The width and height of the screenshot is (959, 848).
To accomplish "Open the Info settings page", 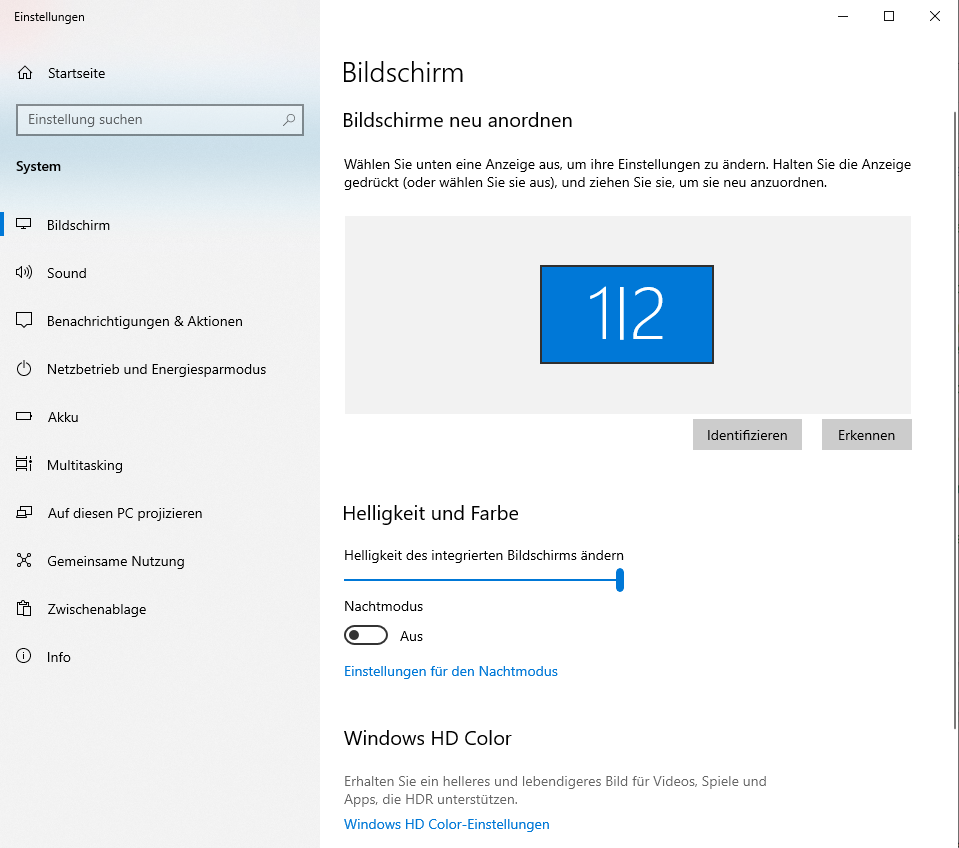I will click(58, 657).
